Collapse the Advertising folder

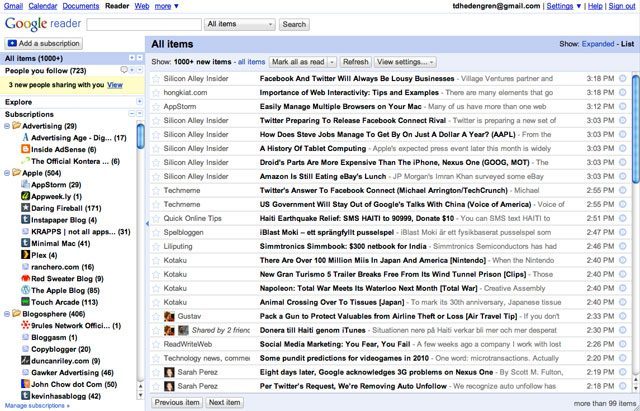(7, 126)
